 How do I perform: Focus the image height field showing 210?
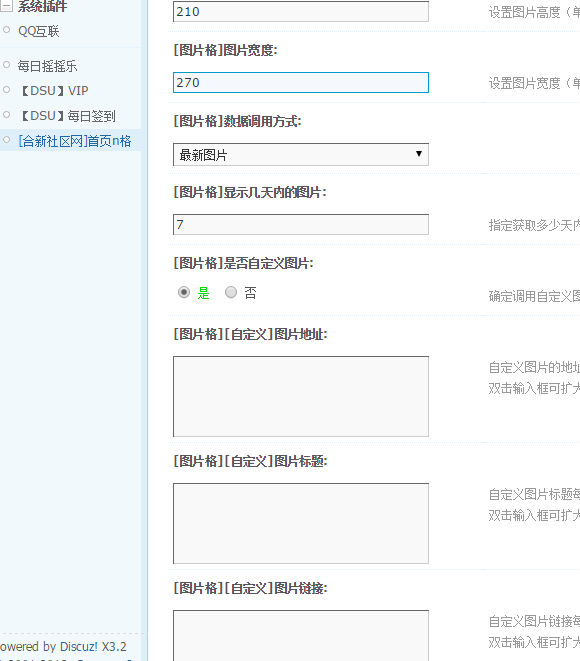[x=301, y=11]
